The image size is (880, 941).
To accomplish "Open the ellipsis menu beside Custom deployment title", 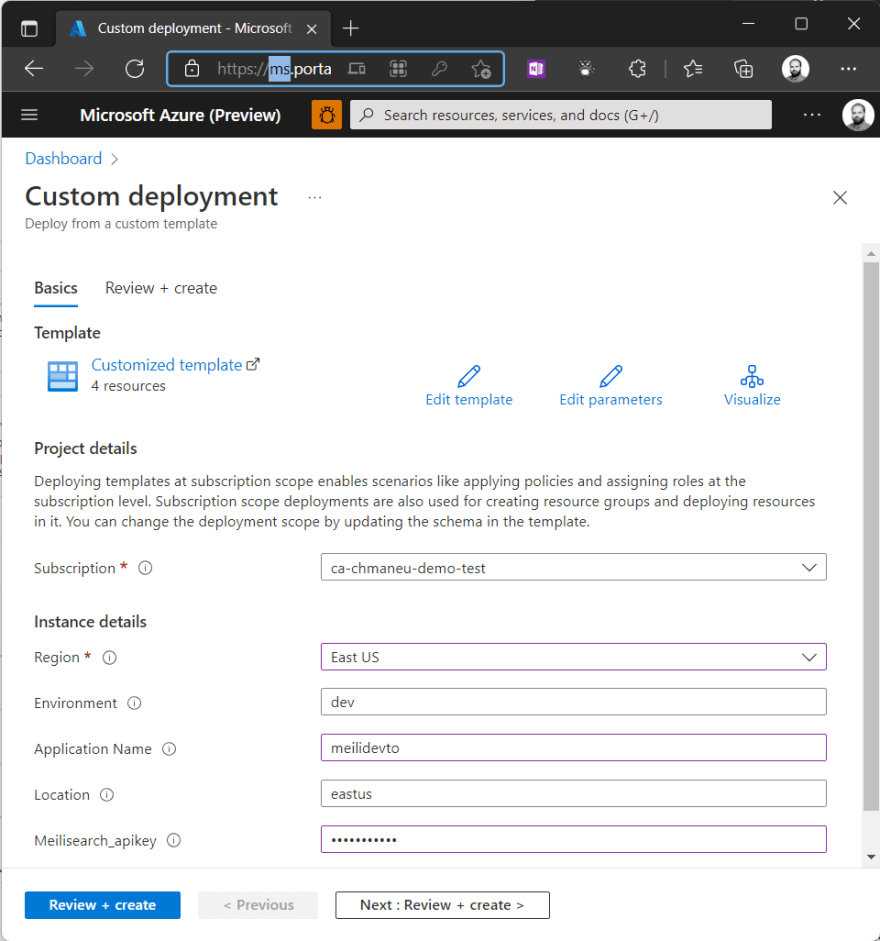I will 315,197.
